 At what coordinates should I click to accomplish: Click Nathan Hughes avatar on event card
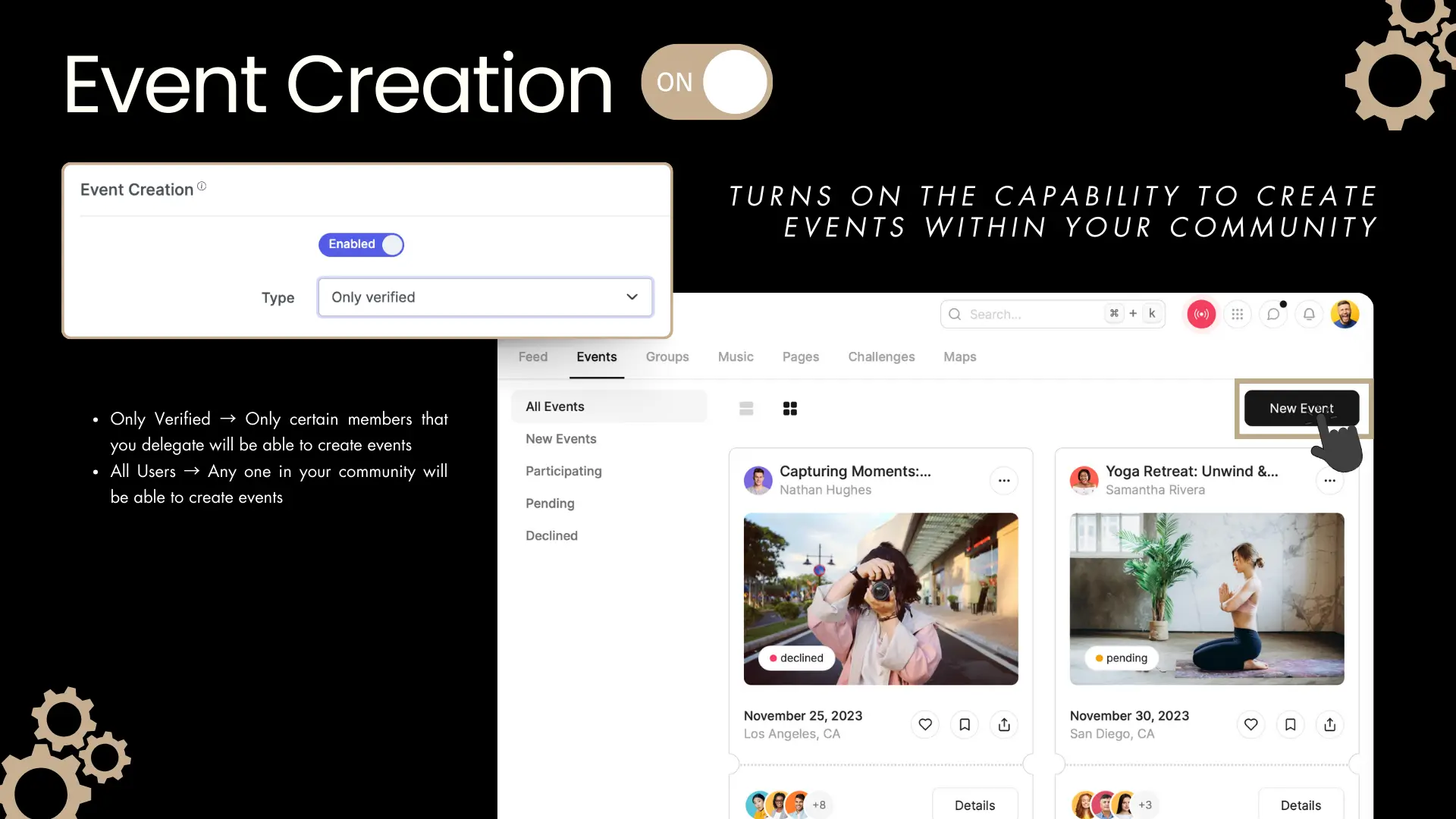758,480
